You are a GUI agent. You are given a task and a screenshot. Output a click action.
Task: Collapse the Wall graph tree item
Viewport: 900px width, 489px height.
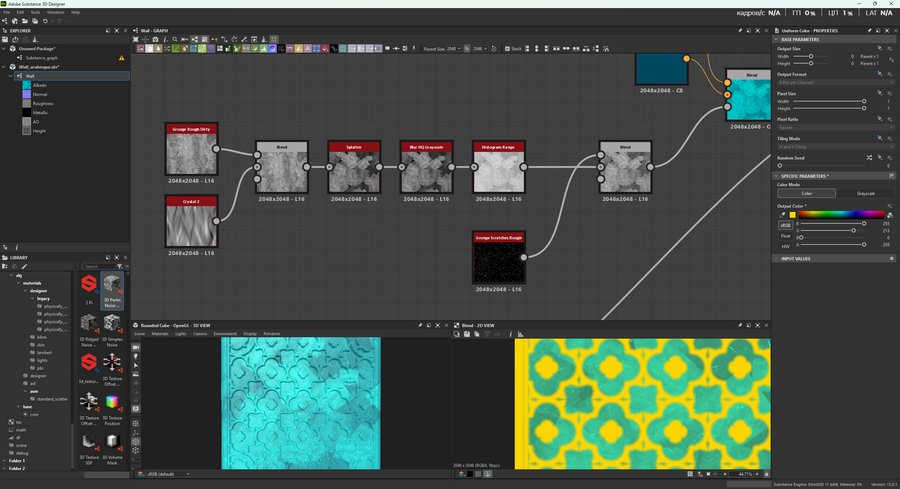(11, 76)
